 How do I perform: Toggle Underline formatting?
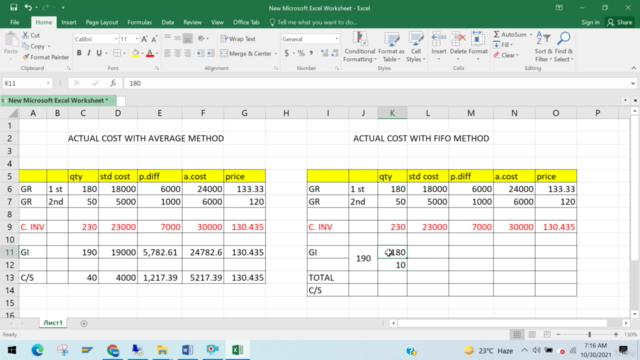point(99,53)
